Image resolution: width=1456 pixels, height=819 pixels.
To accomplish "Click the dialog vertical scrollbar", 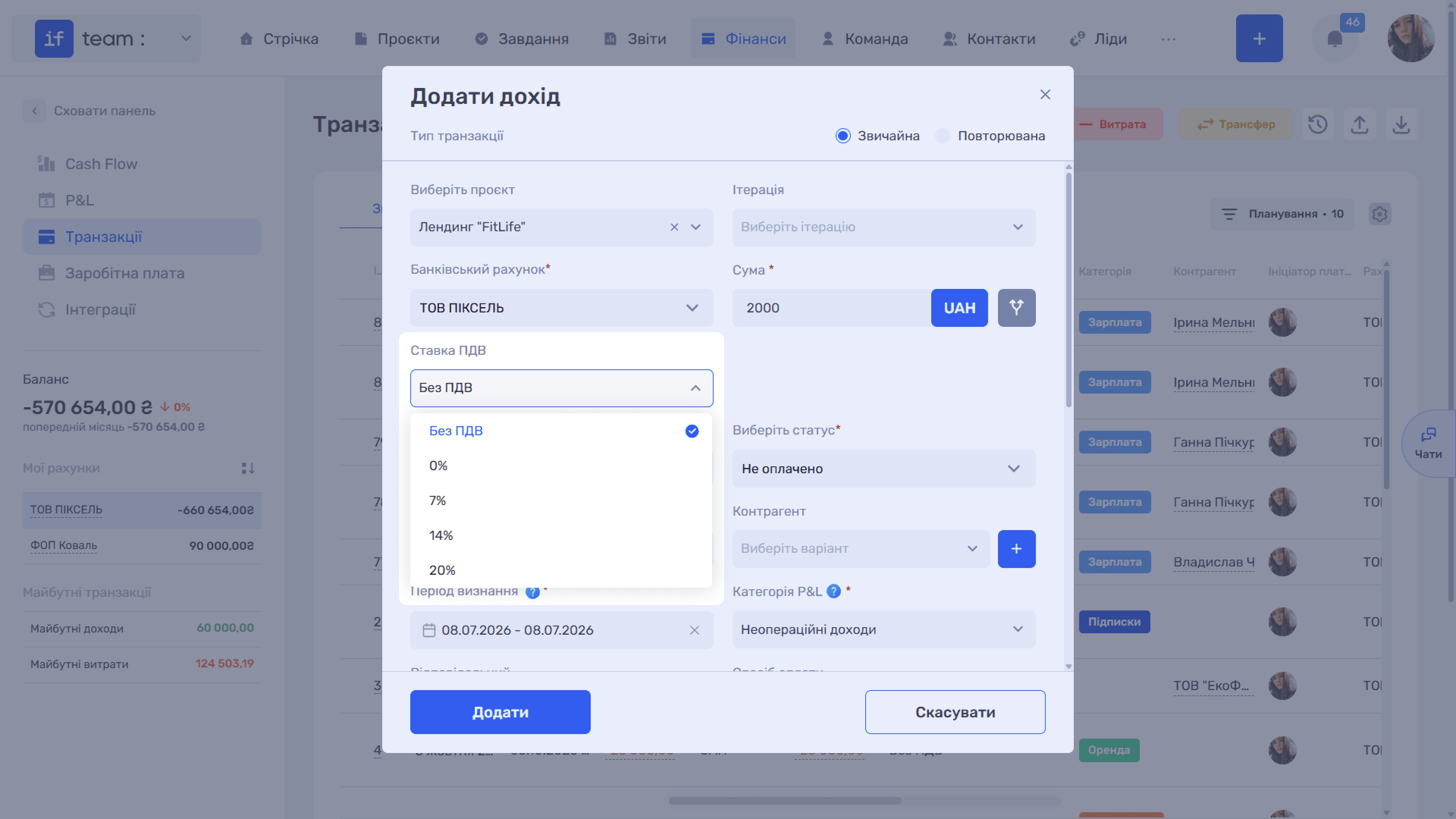I will 1068,290.
